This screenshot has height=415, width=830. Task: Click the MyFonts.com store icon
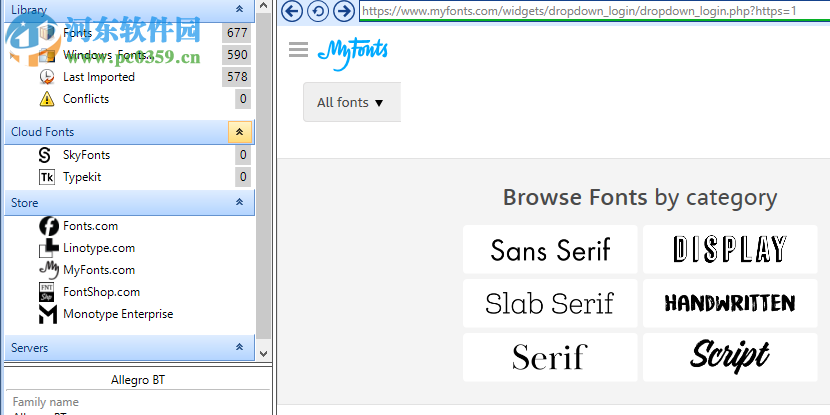49,270
